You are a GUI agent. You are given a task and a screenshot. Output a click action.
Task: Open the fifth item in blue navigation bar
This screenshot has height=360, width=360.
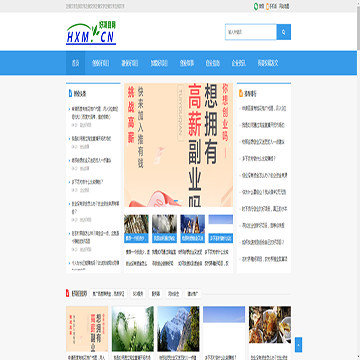(187, 63)
